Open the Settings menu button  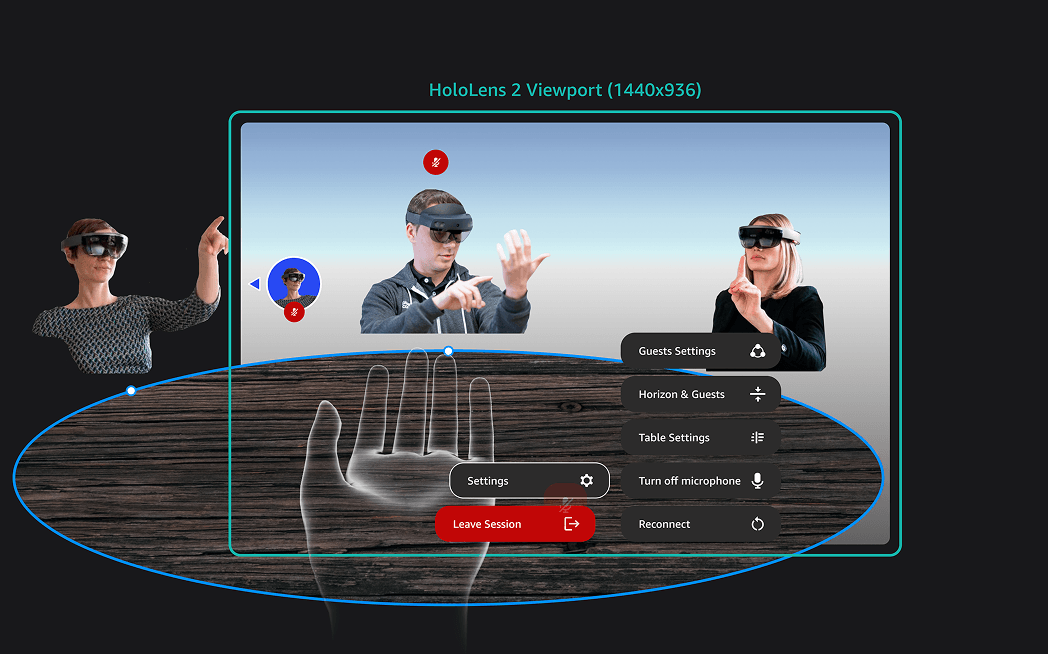point(529,481)
